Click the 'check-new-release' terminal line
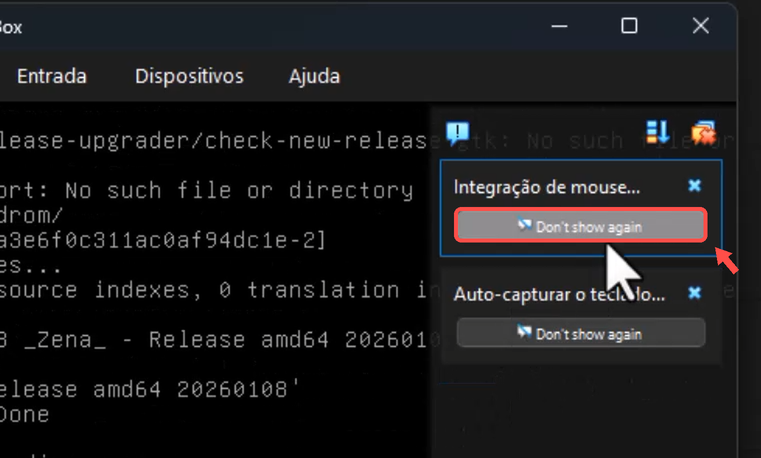761x458 pixels. (214, 141)
